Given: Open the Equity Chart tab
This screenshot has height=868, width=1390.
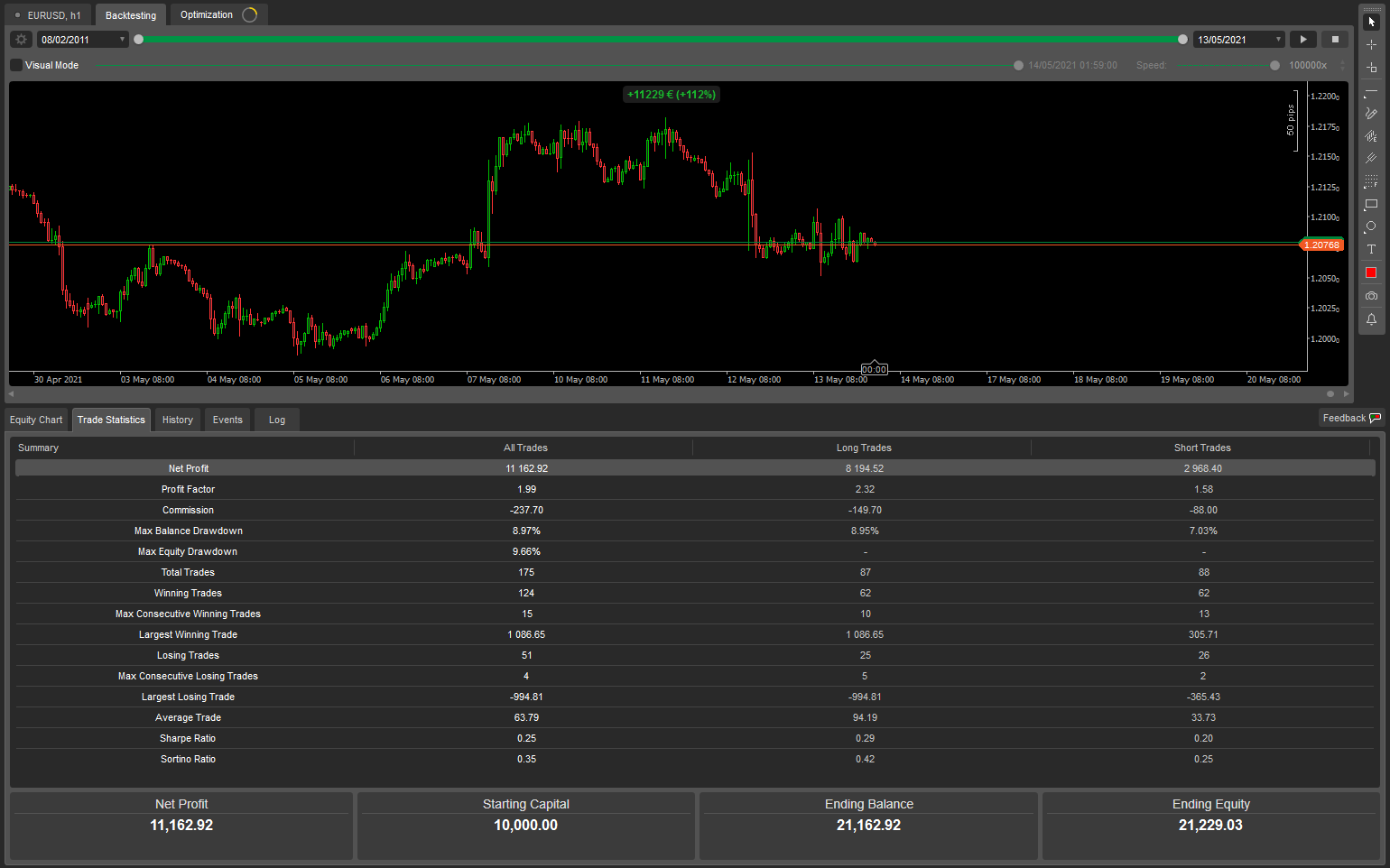Looking at the screenshot, I should tap(35, 420).
